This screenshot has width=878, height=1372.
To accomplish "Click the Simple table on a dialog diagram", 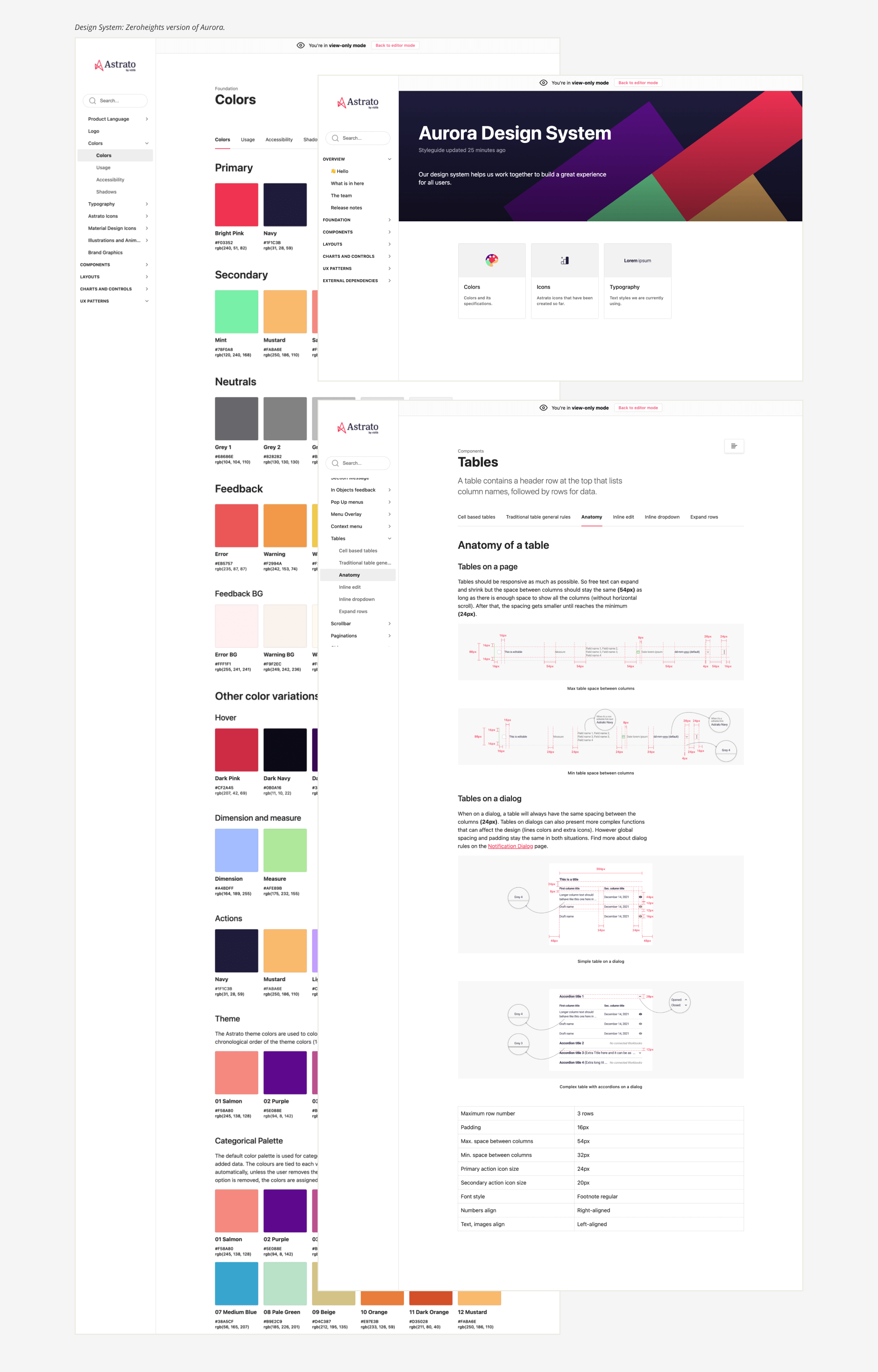I will tap(600, 905).
